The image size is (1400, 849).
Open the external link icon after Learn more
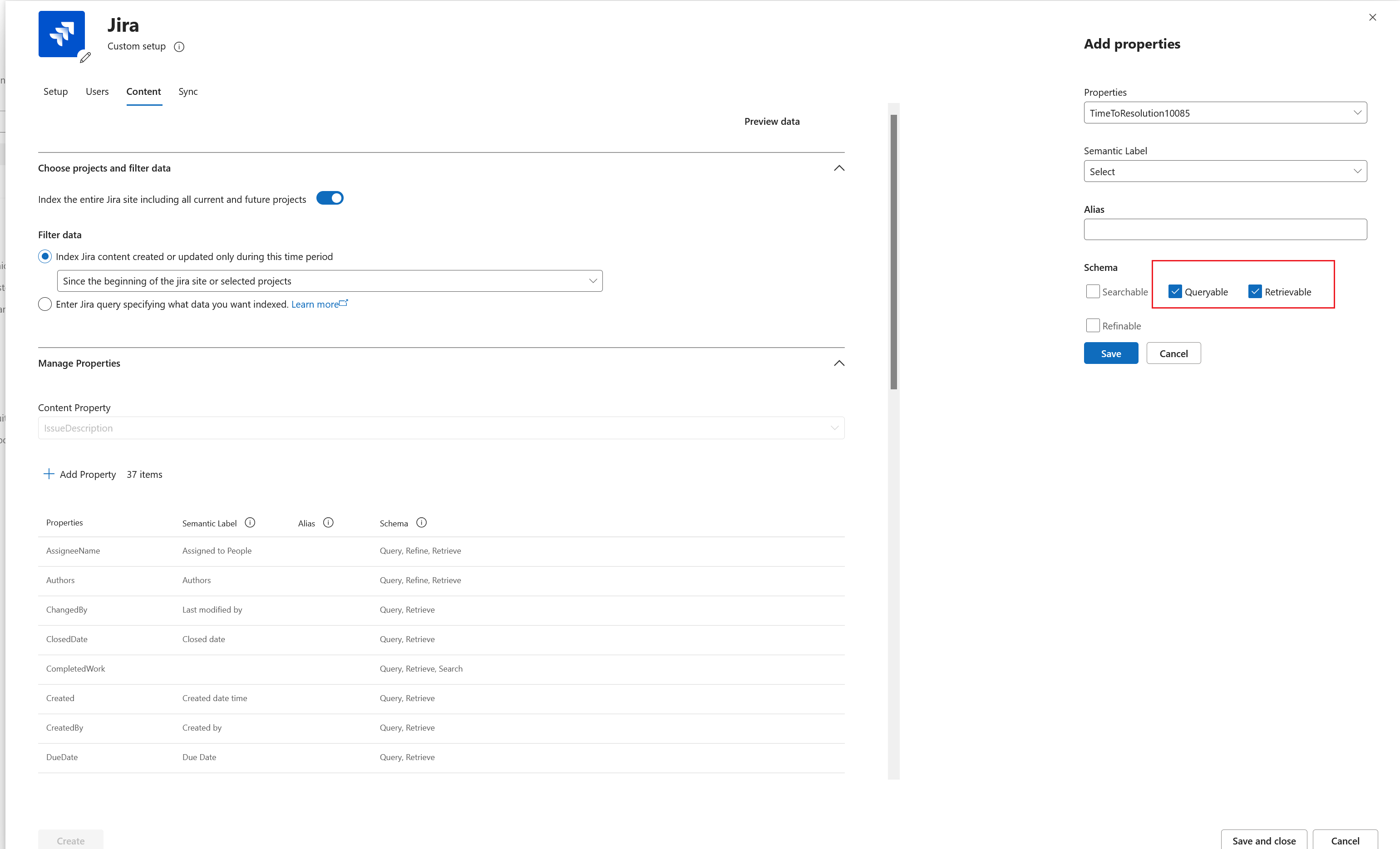pos(344,303)
